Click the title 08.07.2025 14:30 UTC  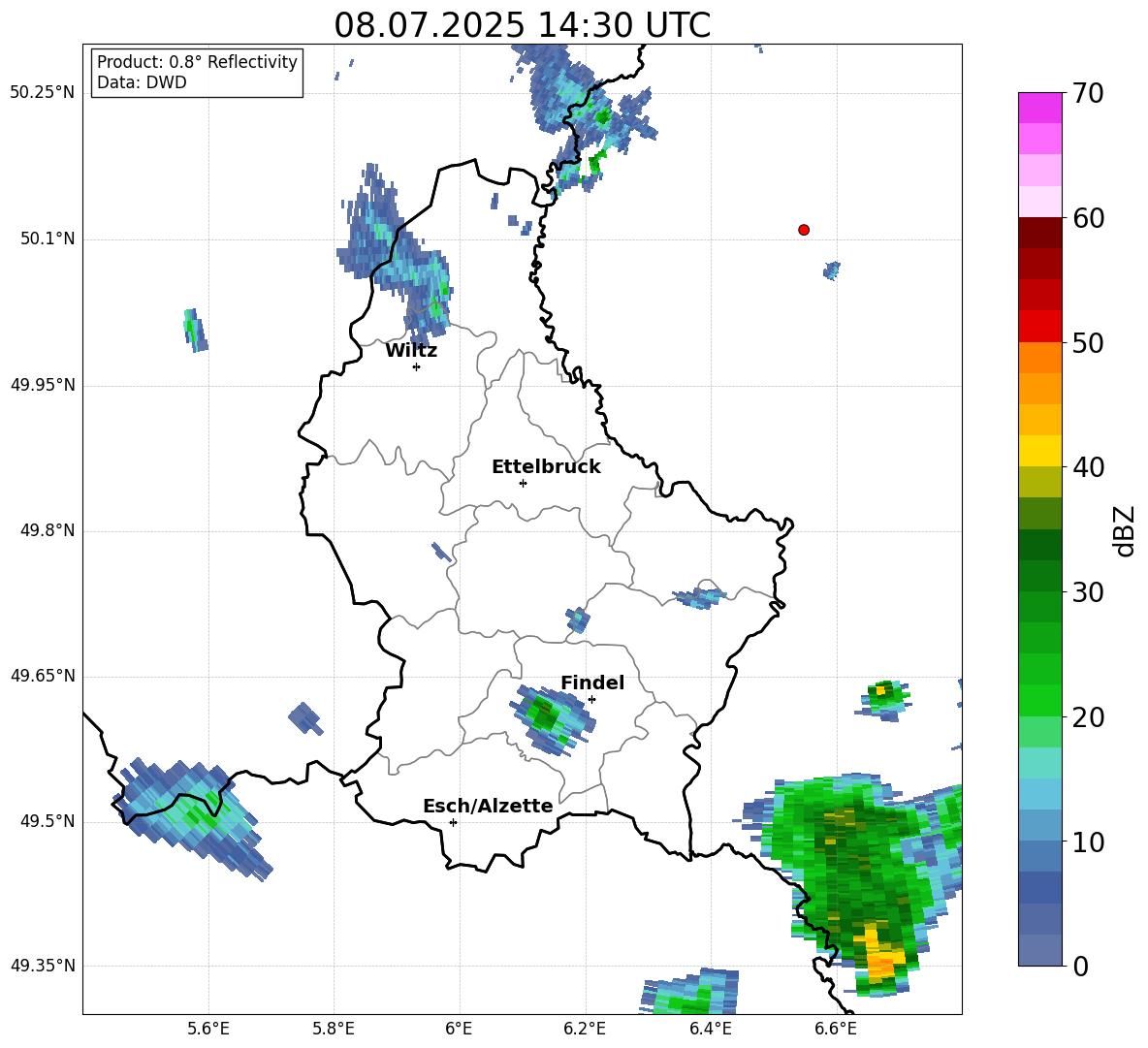pyautogui.click(x=522, y=25)
